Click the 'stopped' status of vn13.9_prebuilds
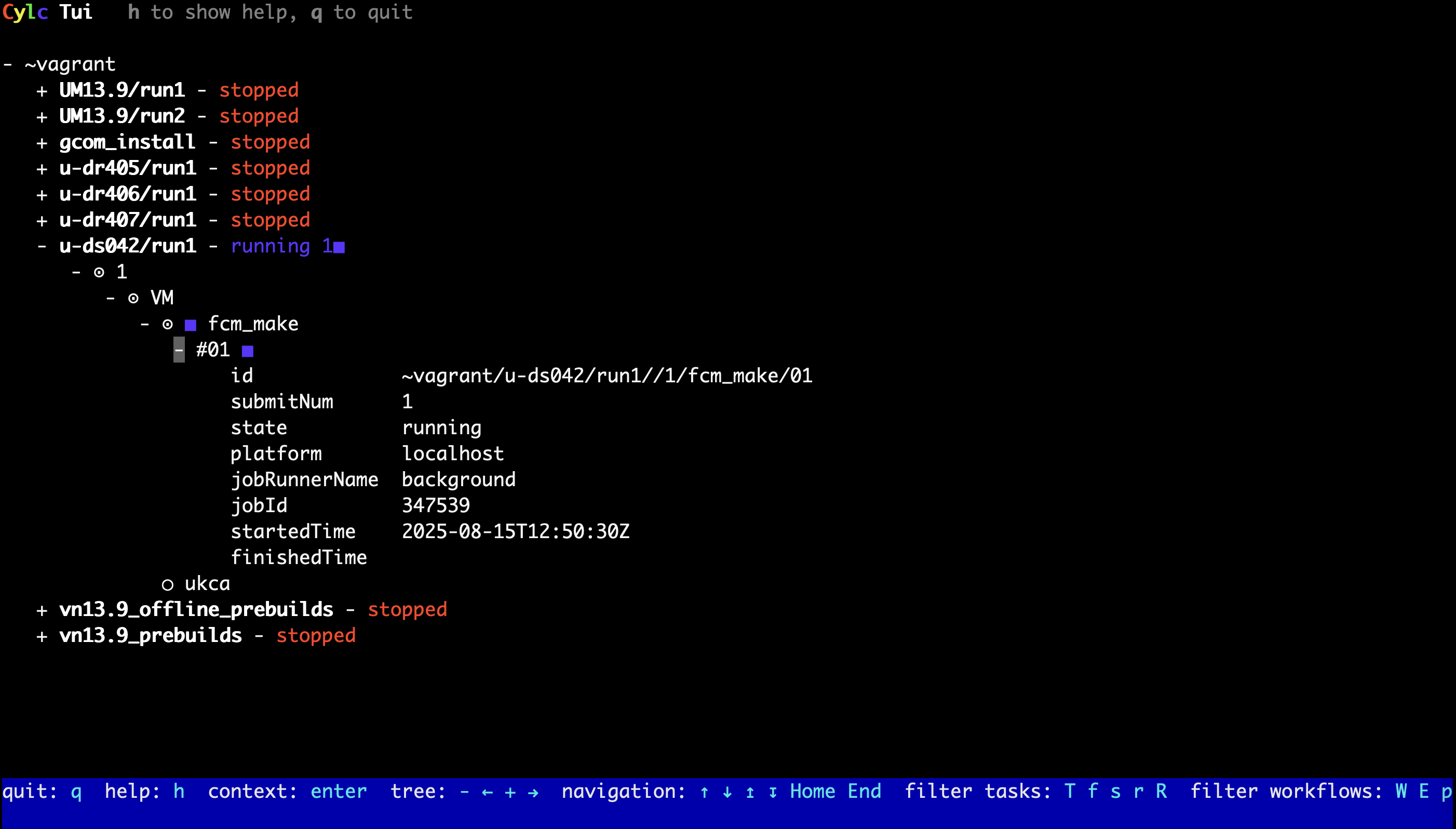Viewport: 1456px width, 829px height. [x=316, y=635]
